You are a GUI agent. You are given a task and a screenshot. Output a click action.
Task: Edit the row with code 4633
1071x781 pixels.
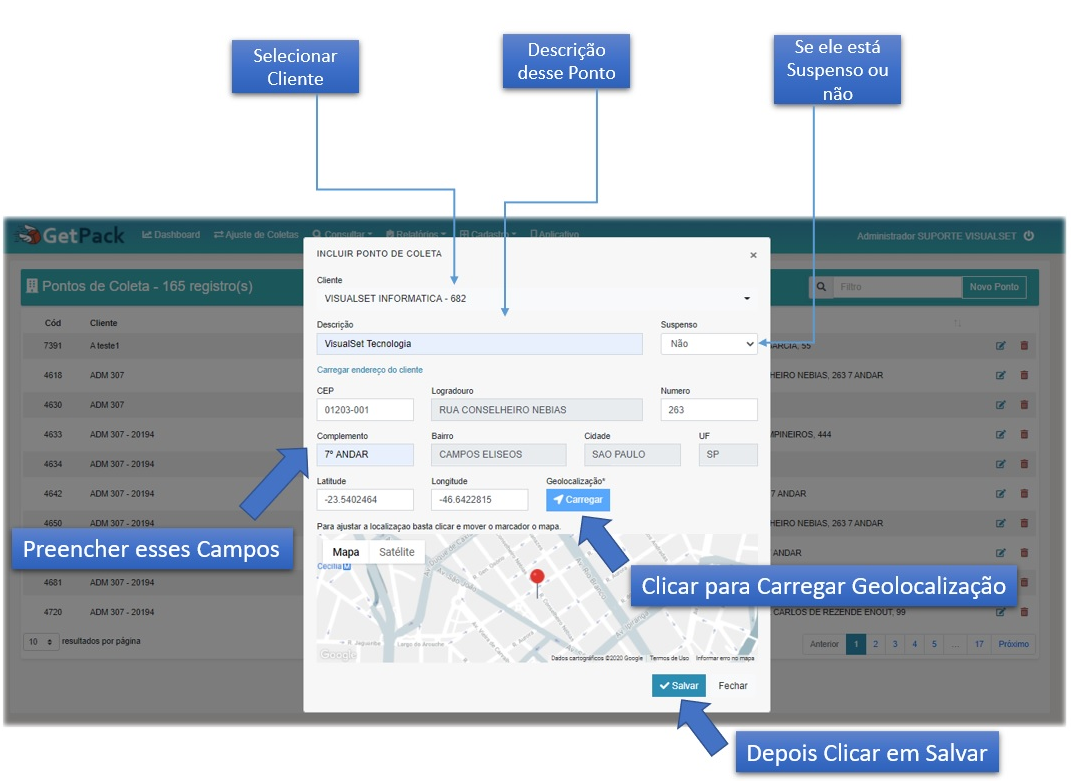coord(1001,435)
